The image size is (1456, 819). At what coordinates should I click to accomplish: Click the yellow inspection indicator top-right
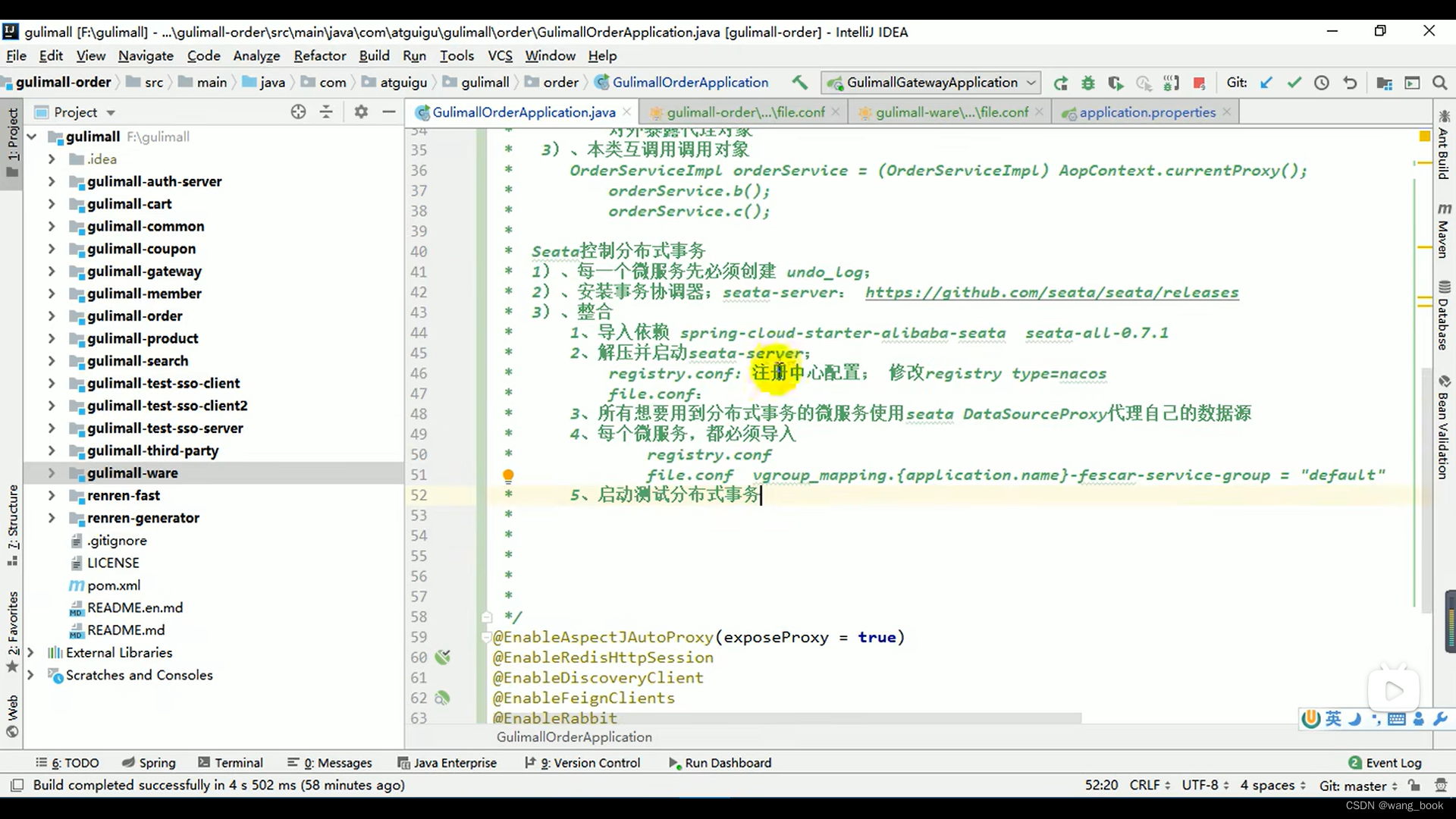1424,136
